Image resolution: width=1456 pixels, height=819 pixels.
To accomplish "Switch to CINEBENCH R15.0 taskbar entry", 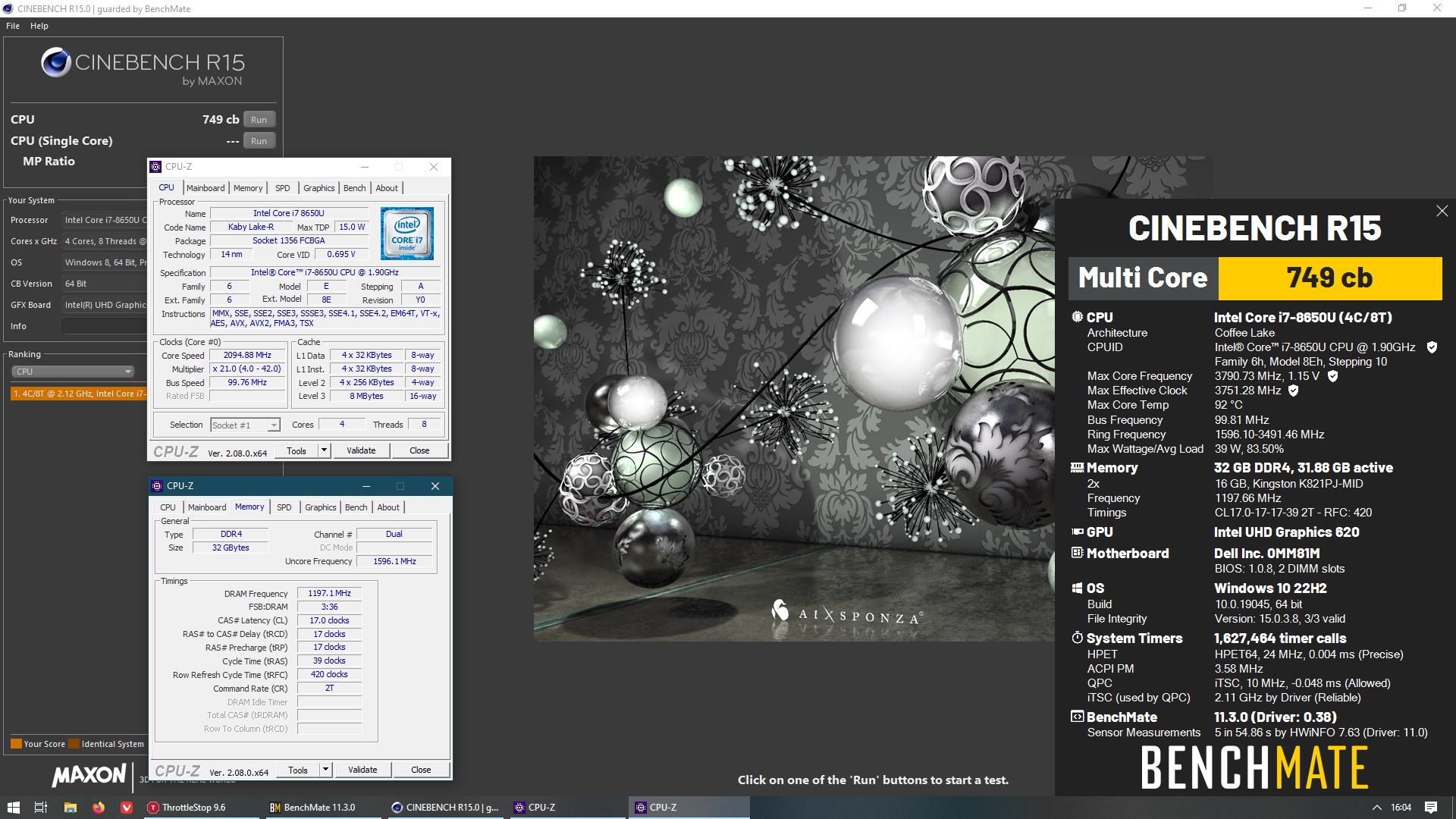I will pyautogui.click(x=446, y=808).
